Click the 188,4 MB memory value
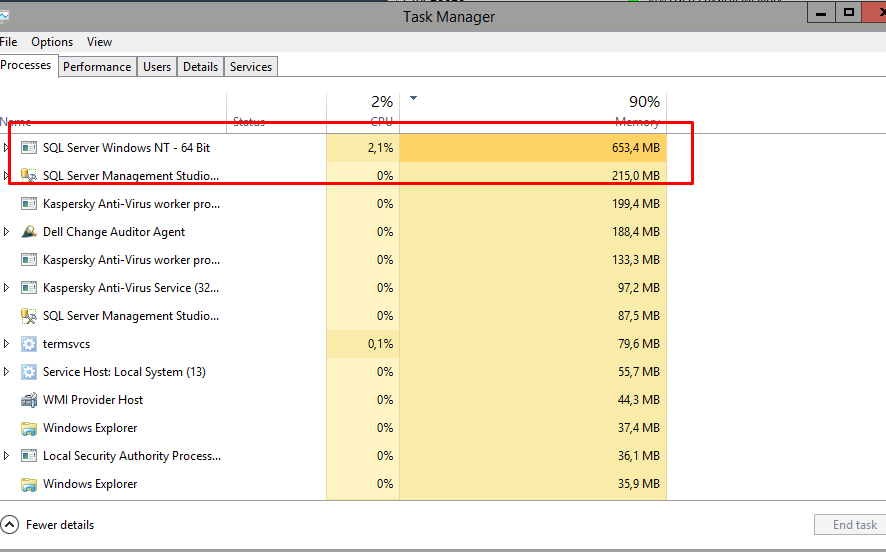886x552 pixels. pos(636,232)
